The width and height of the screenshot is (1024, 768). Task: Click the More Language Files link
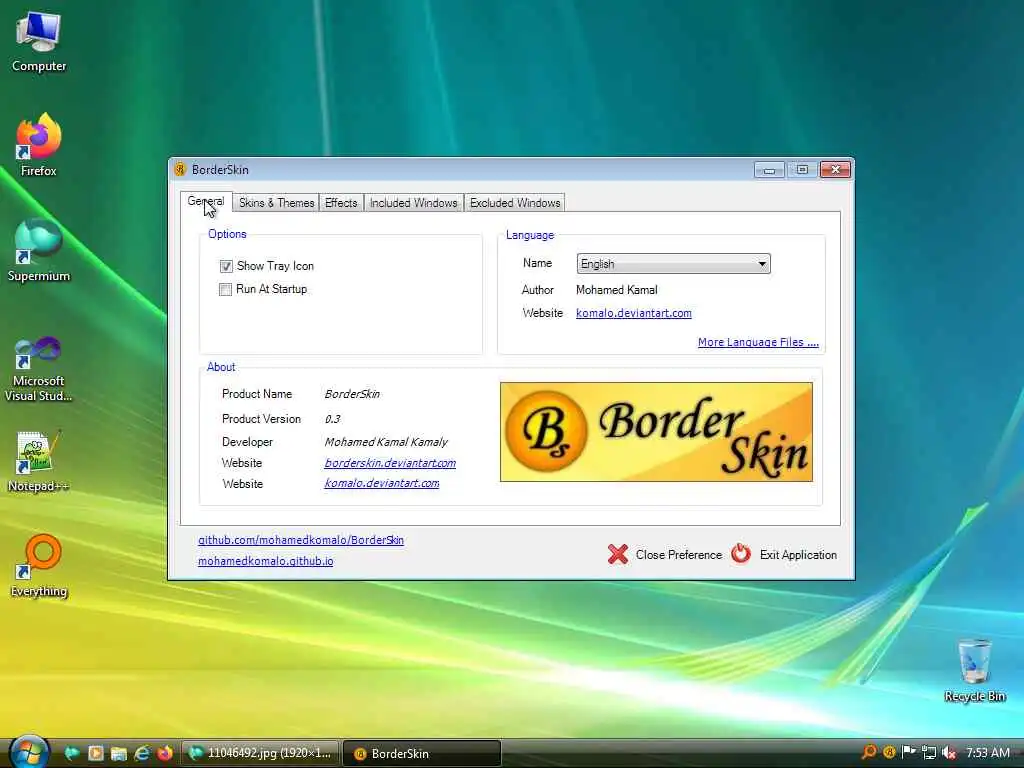pyautogui.click(x=758, y=342)
